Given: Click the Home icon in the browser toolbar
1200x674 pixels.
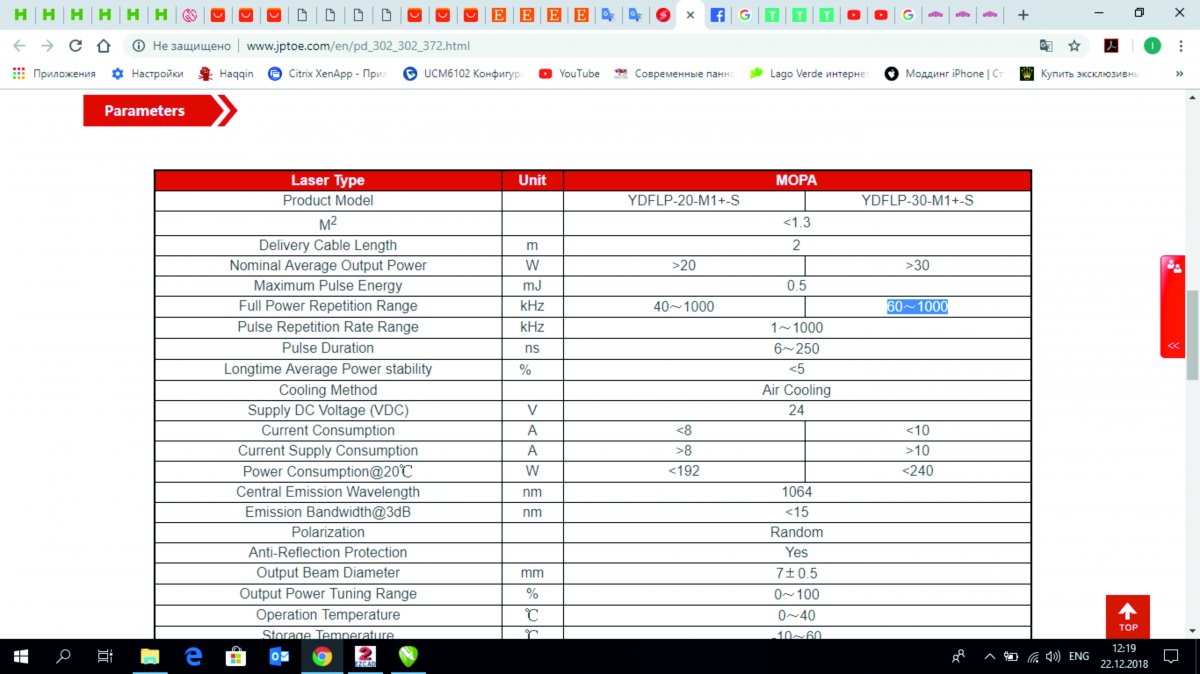Looking at the screenshot, I should pyautogui.click(x=103, y=46).
